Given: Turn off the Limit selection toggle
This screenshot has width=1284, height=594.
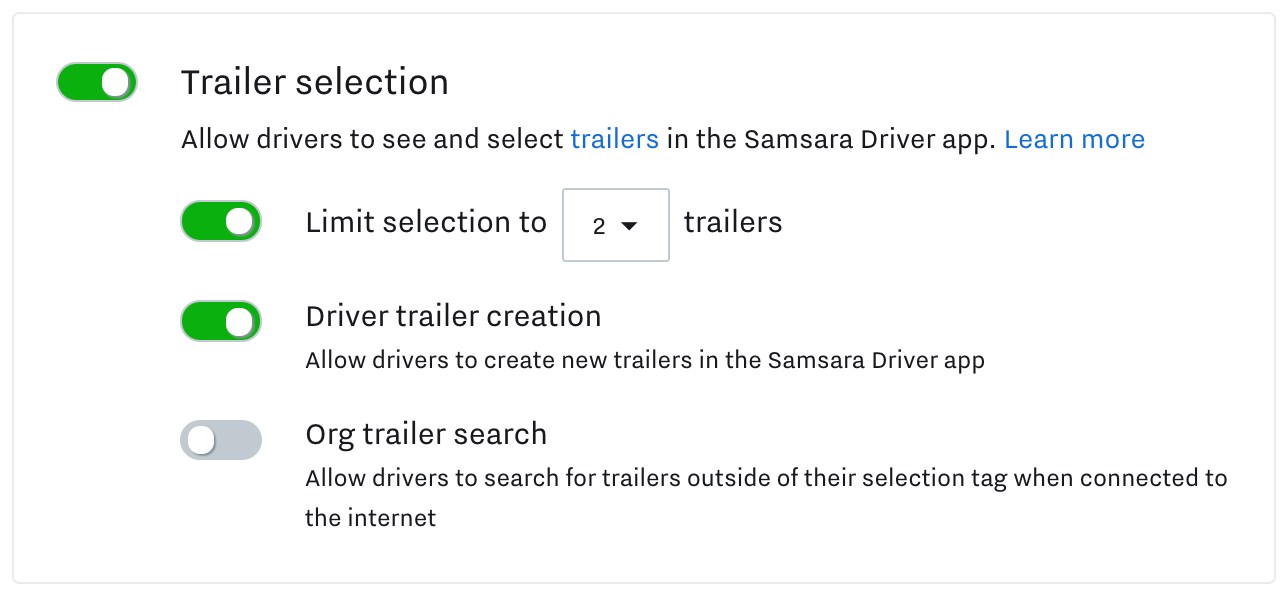Looking at the screenshot, I should pos(221,221).
